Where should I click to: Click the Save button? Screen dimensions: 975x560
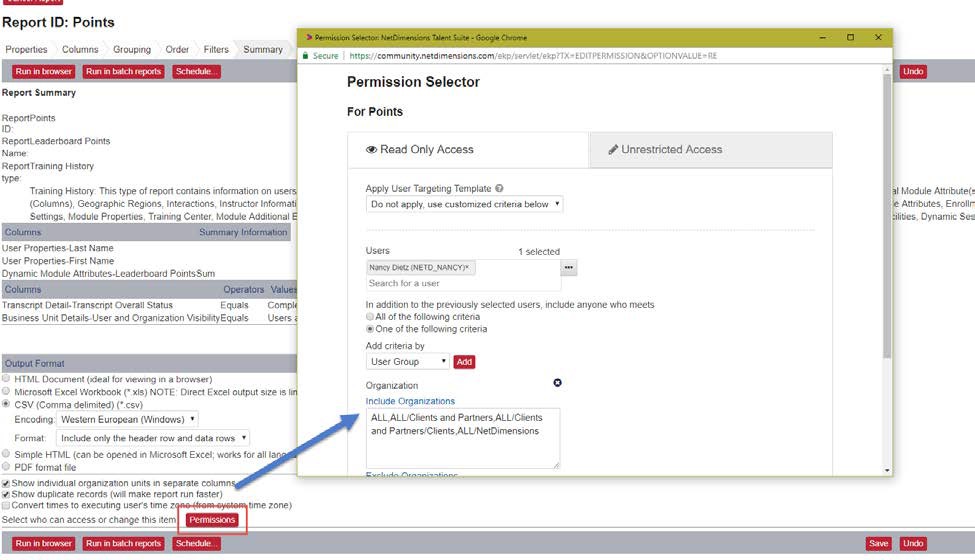(878, 543)
